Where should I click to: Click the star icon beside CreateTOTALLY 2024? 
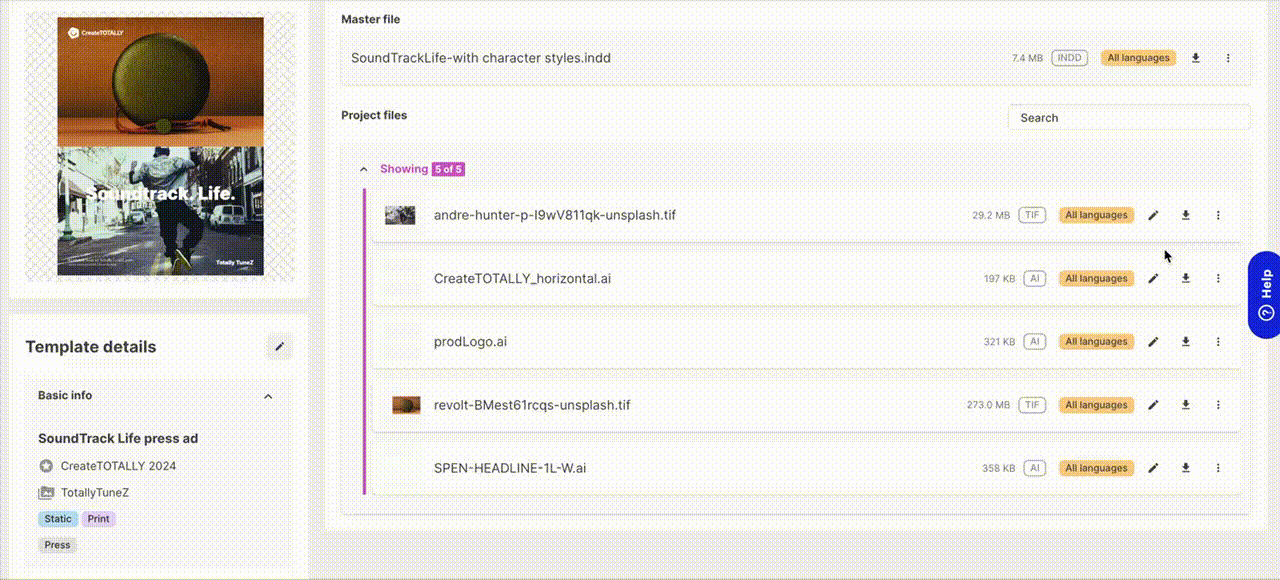[x=46, y=466]
